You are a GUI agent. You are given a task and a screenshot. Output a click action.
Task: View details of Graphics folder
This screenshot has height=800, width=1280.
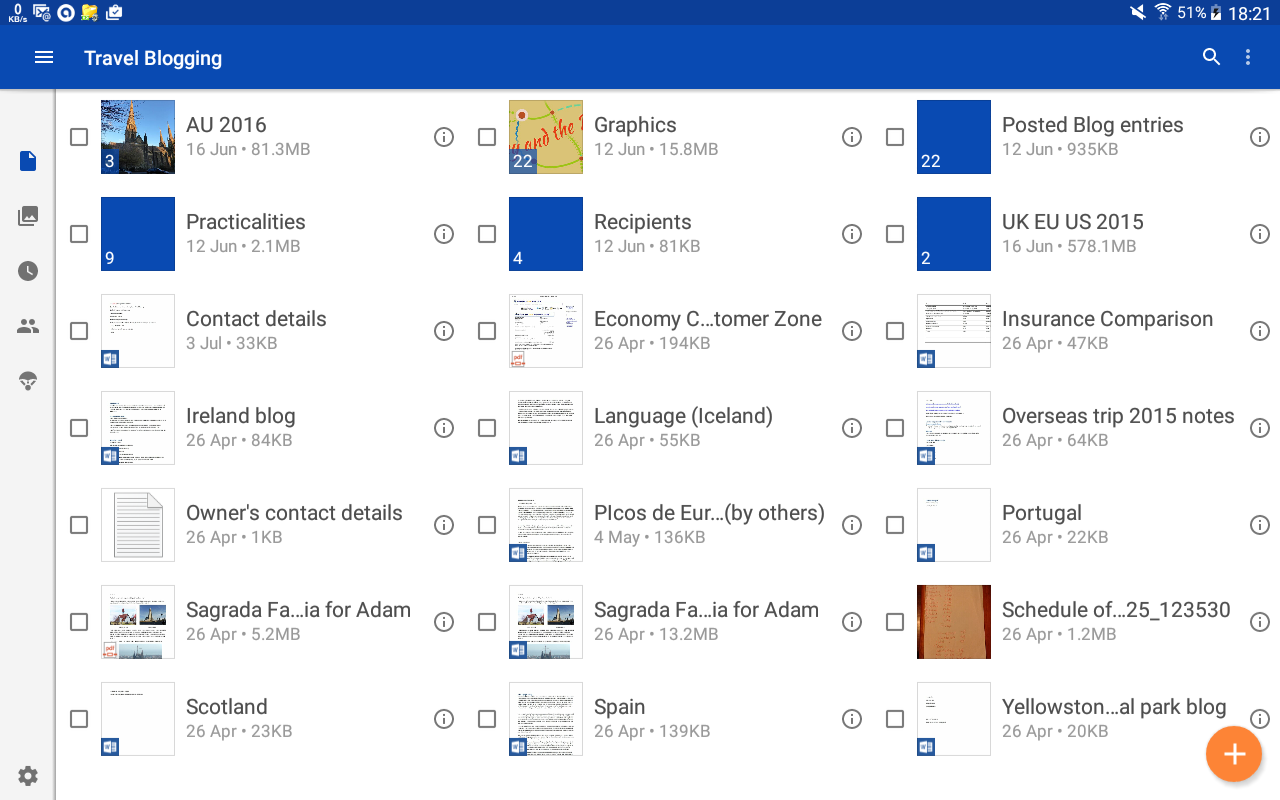pyautogui.click(x=852, y=137)
